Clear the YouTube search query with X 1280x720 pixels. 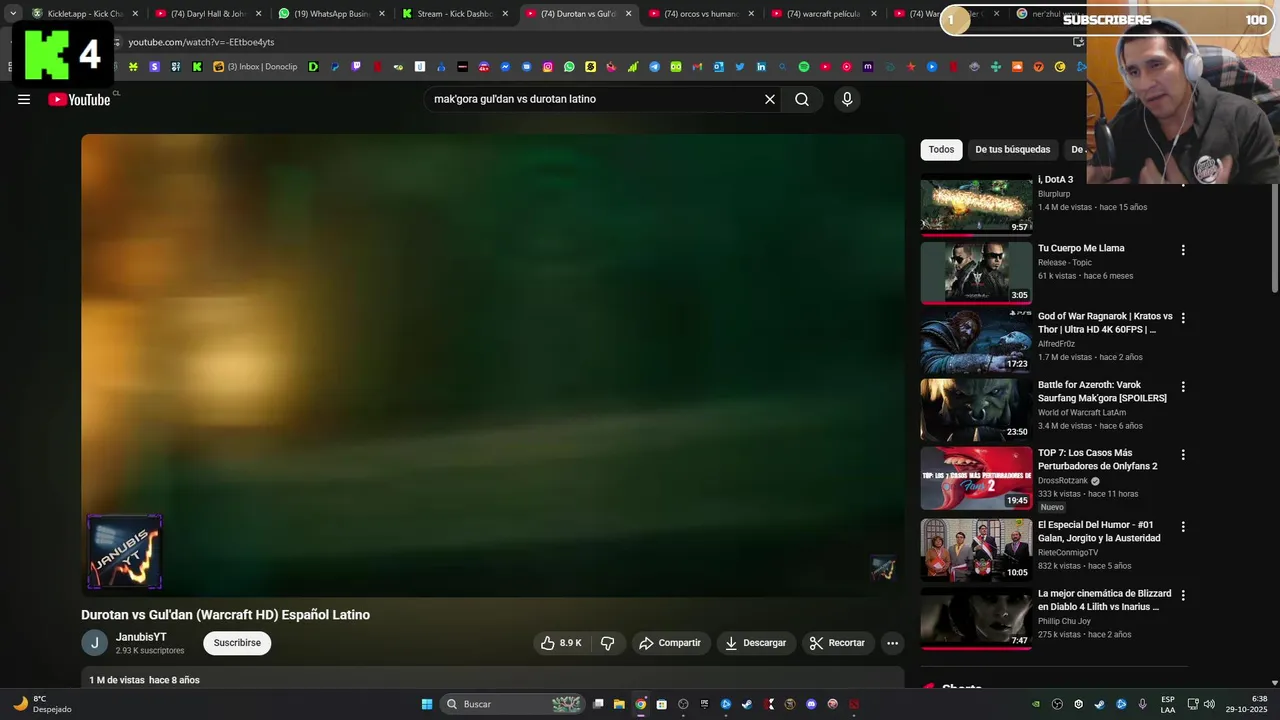point(770,99)
